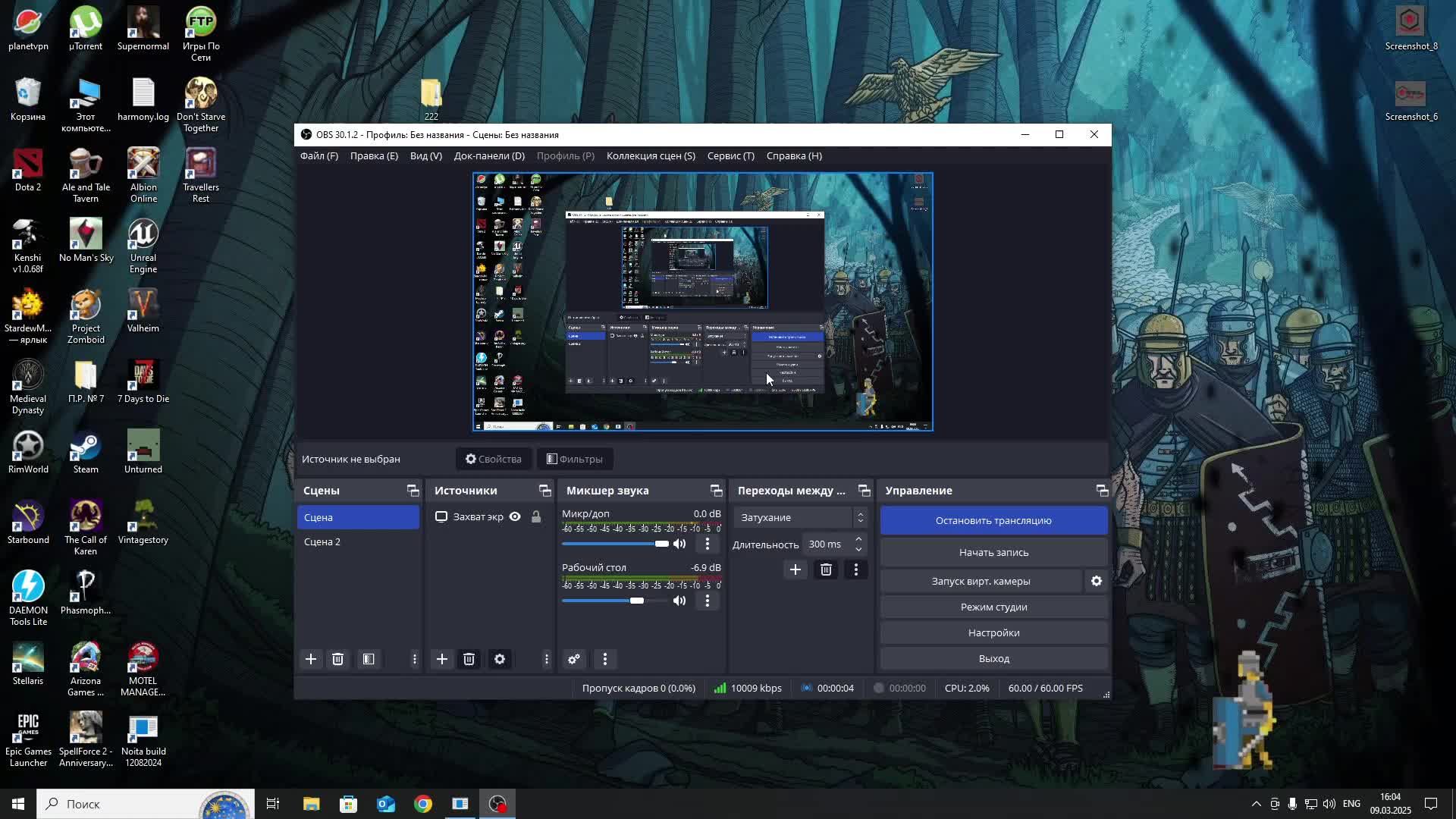Adjust Рабочий стол volume slider

coord(637,601)
